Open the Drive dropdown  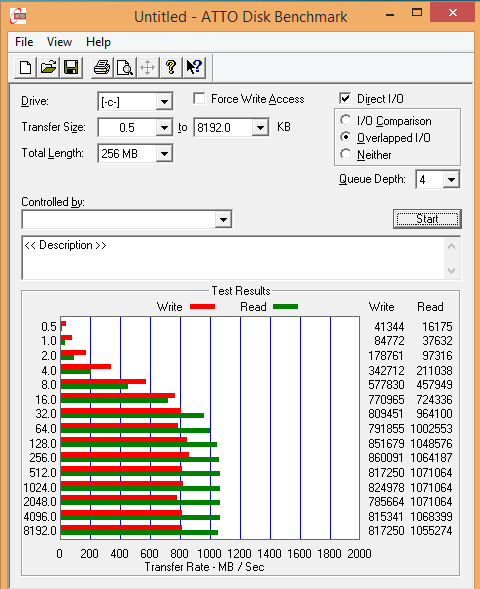[x=164, y=101]
